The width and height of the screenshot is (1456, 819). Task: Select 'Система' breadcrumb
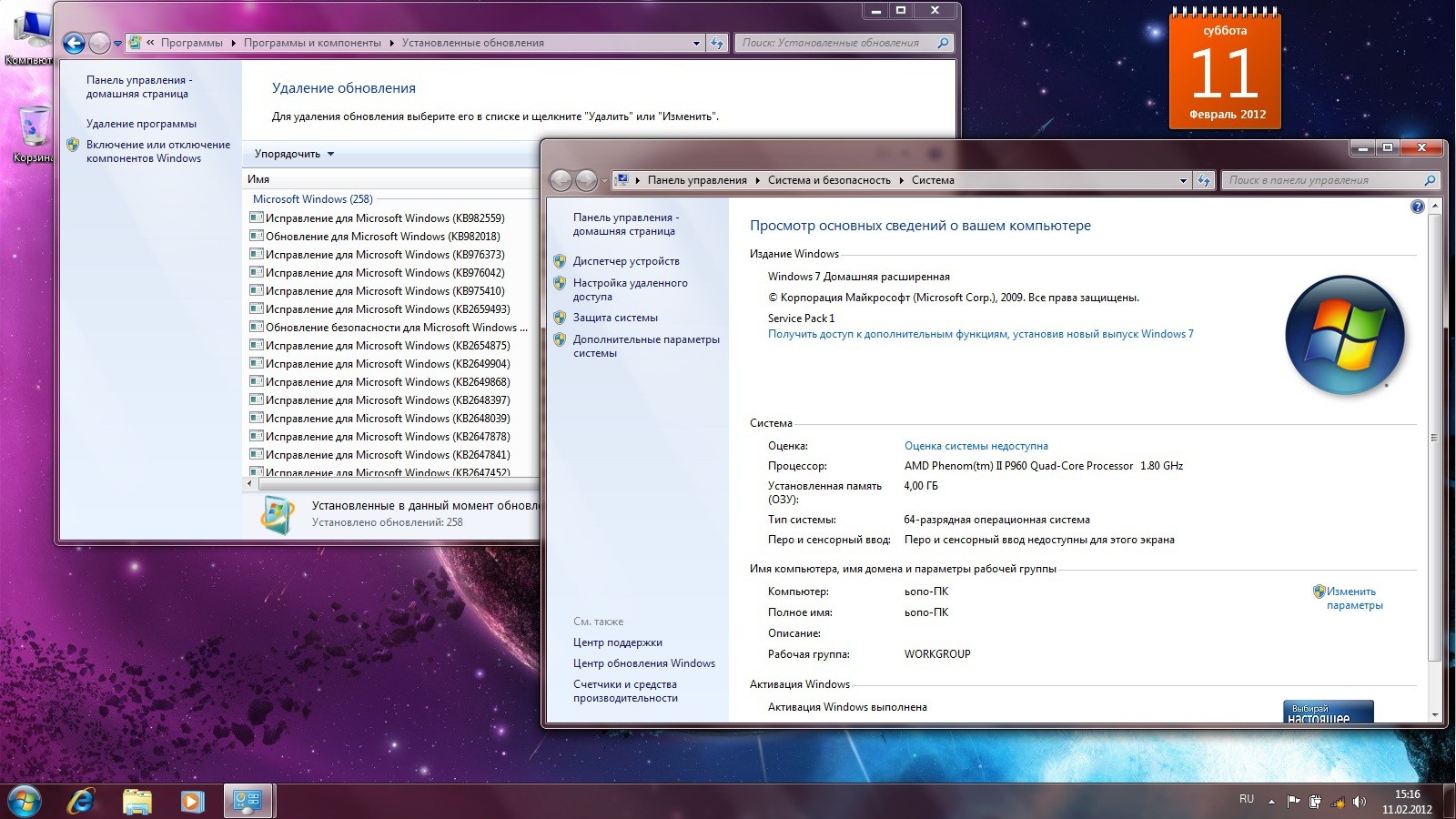coord(933,180)
